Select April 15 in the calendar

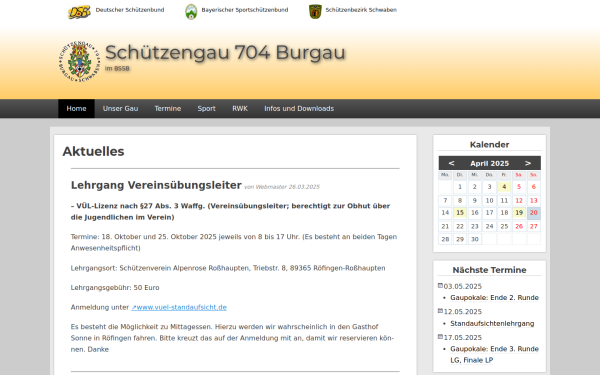pyautogui.click(x=460, y=213)
